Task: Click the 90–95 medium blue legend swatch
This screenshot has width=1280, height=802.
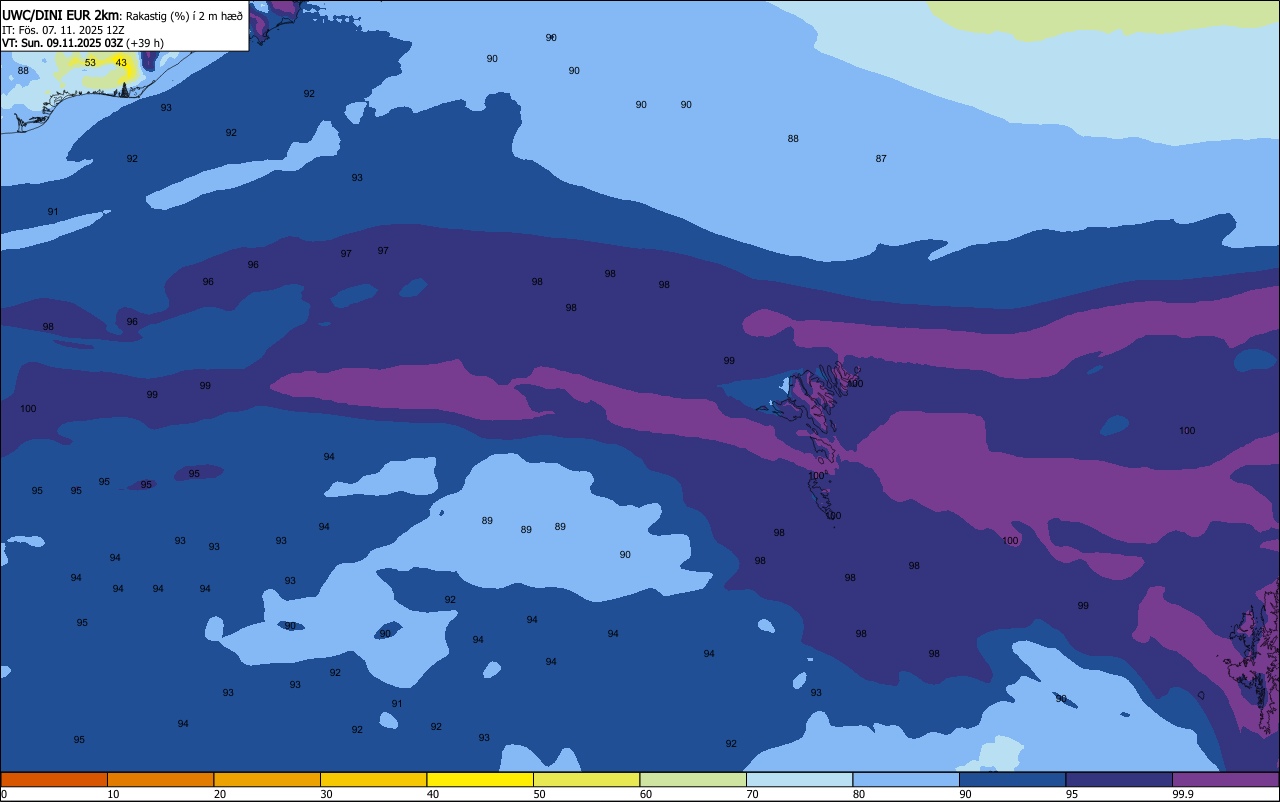Action: tap(1012, 779)
